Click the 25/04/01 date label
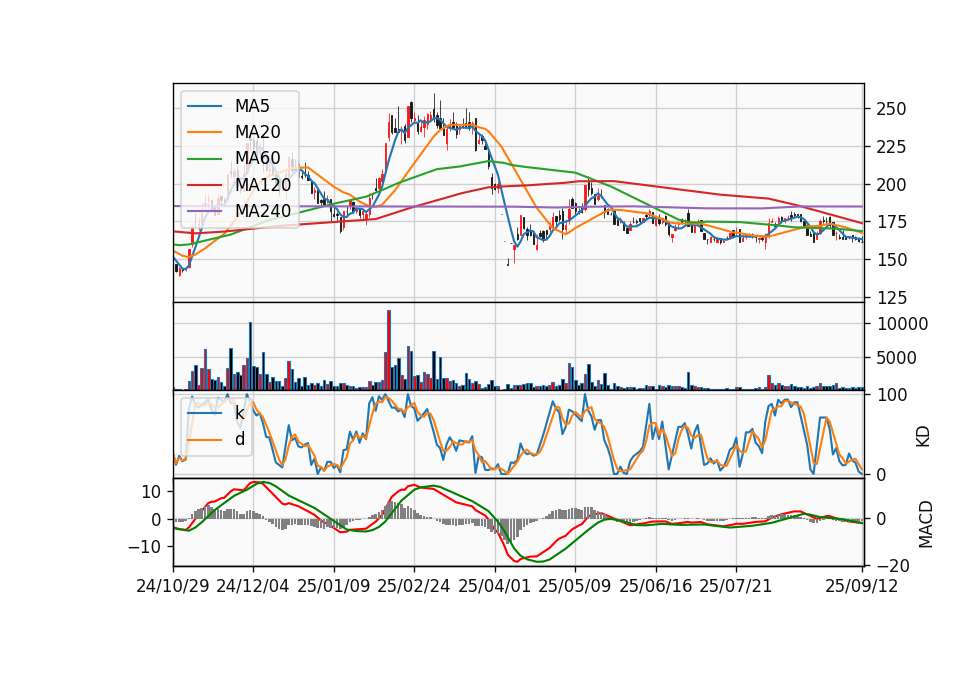This screenshot has width=960, height=690. 494,586
